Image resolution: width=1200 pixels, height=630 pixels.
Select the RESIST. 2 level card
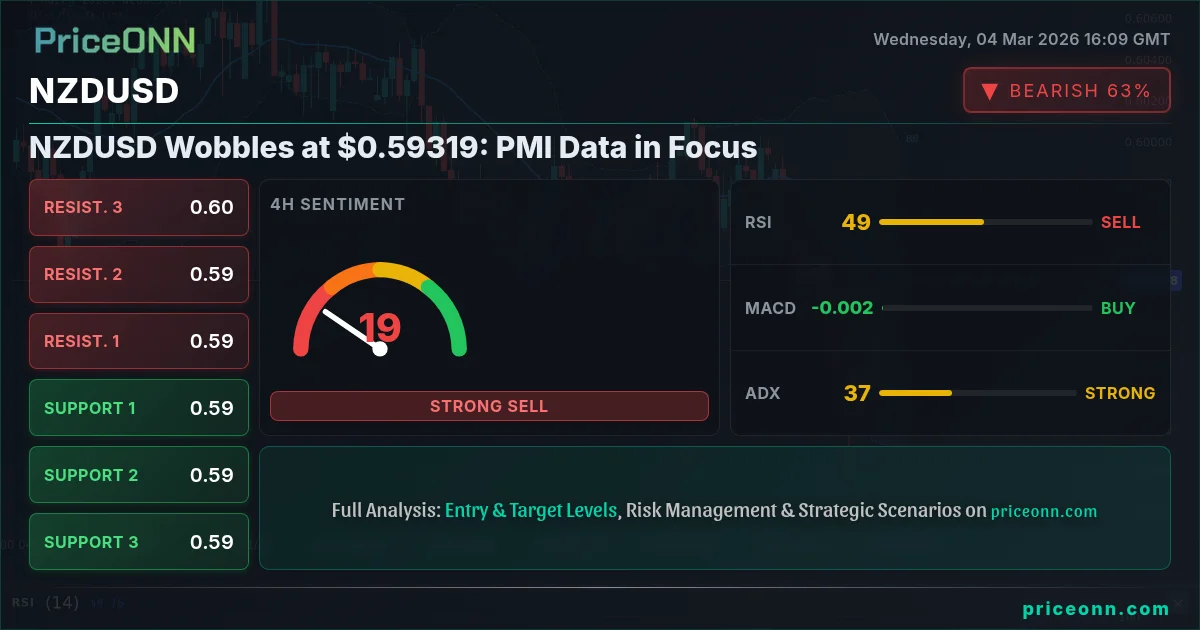pyautogui.click(x=139, y=274)
